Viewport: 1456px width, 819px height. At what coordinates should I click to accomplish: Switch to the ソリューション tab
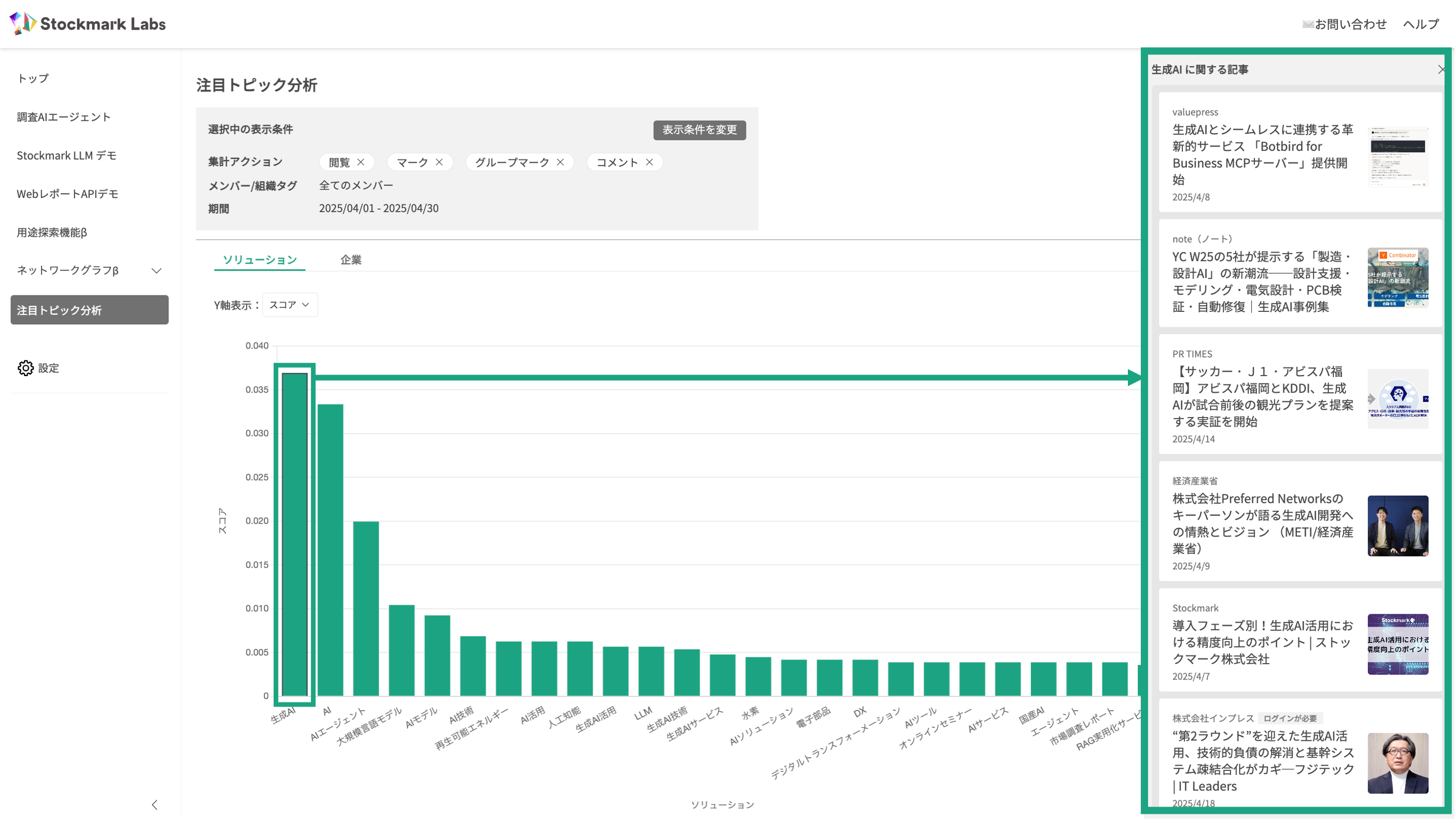click(x=260, y=260)
